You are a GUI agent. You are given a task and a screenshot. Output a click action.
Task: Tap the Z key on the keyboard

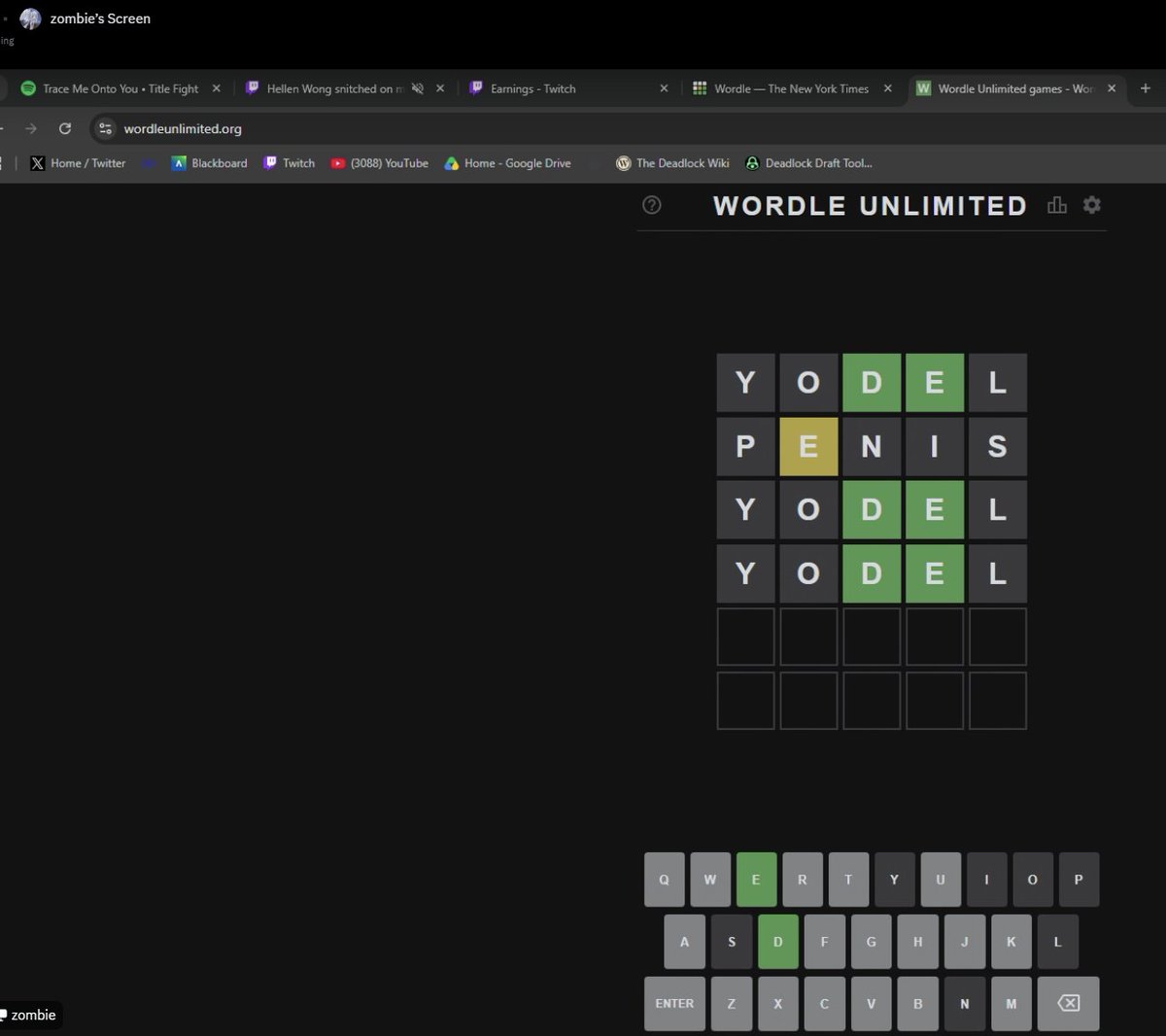pyautogui.click(x=731, y=1003)
